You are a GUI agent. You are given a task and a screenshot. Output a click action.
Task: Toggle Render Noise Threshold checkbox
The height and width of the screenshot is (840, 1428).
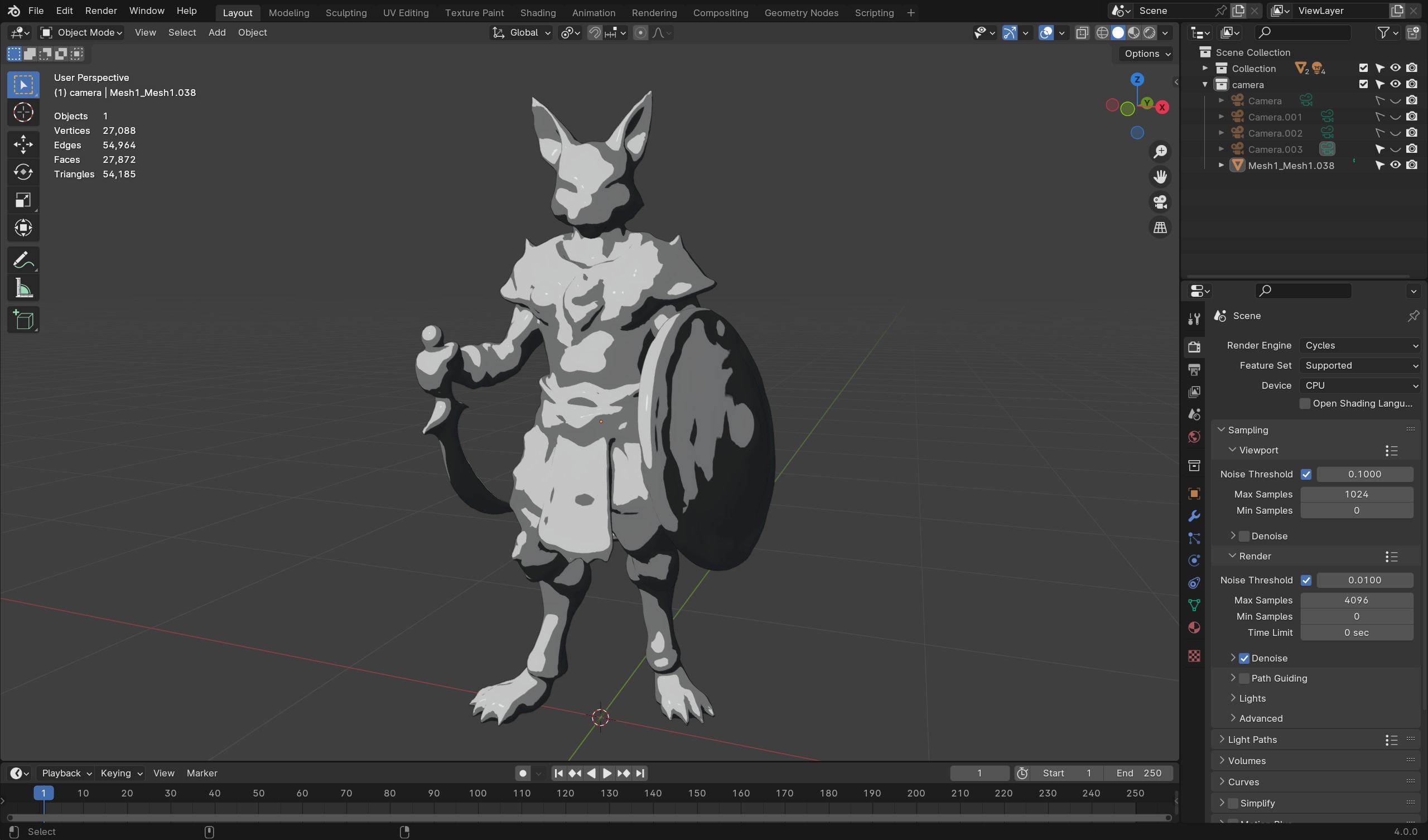(1306, 580)
